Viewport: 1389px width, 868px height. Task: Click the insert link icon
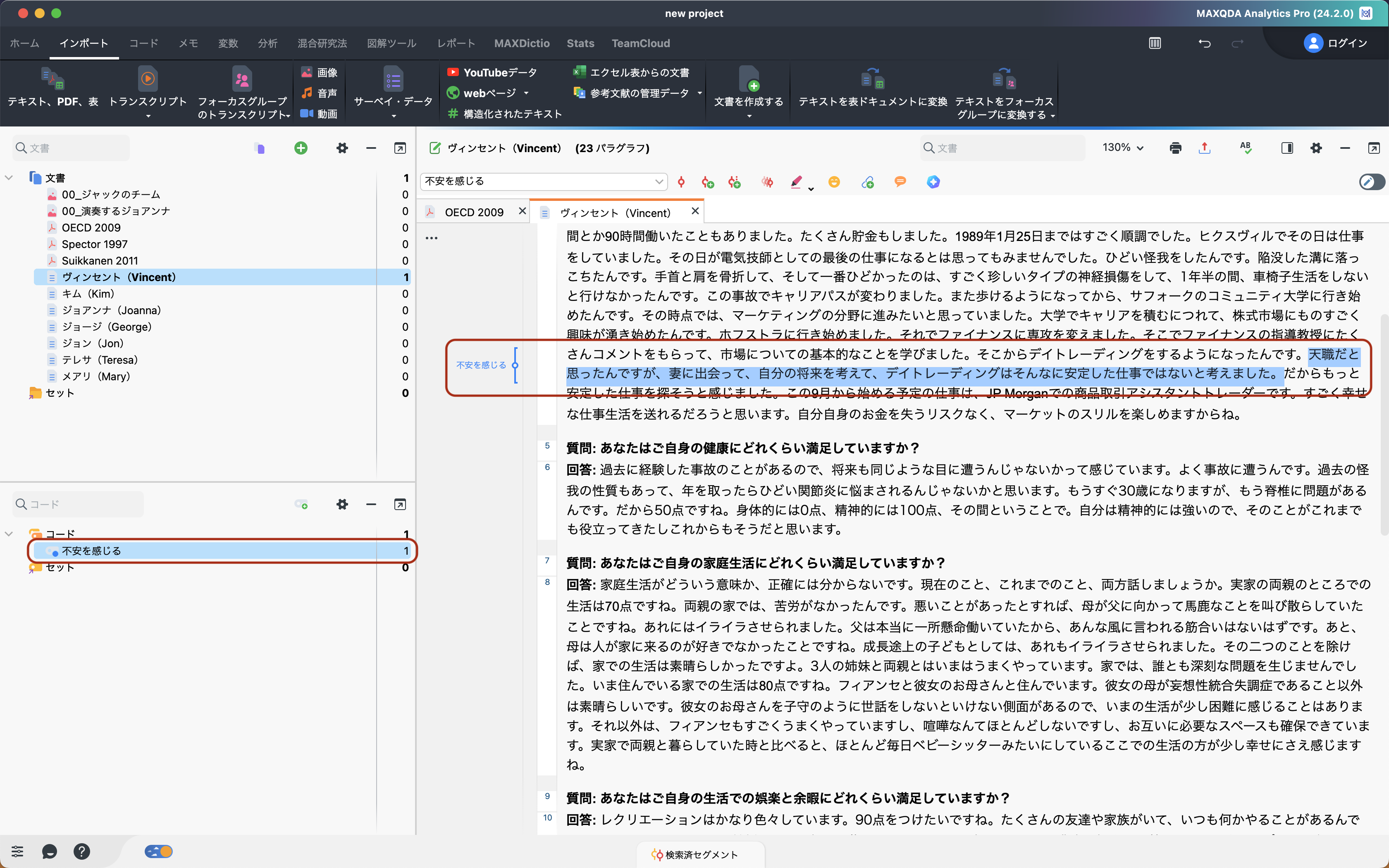867,183
